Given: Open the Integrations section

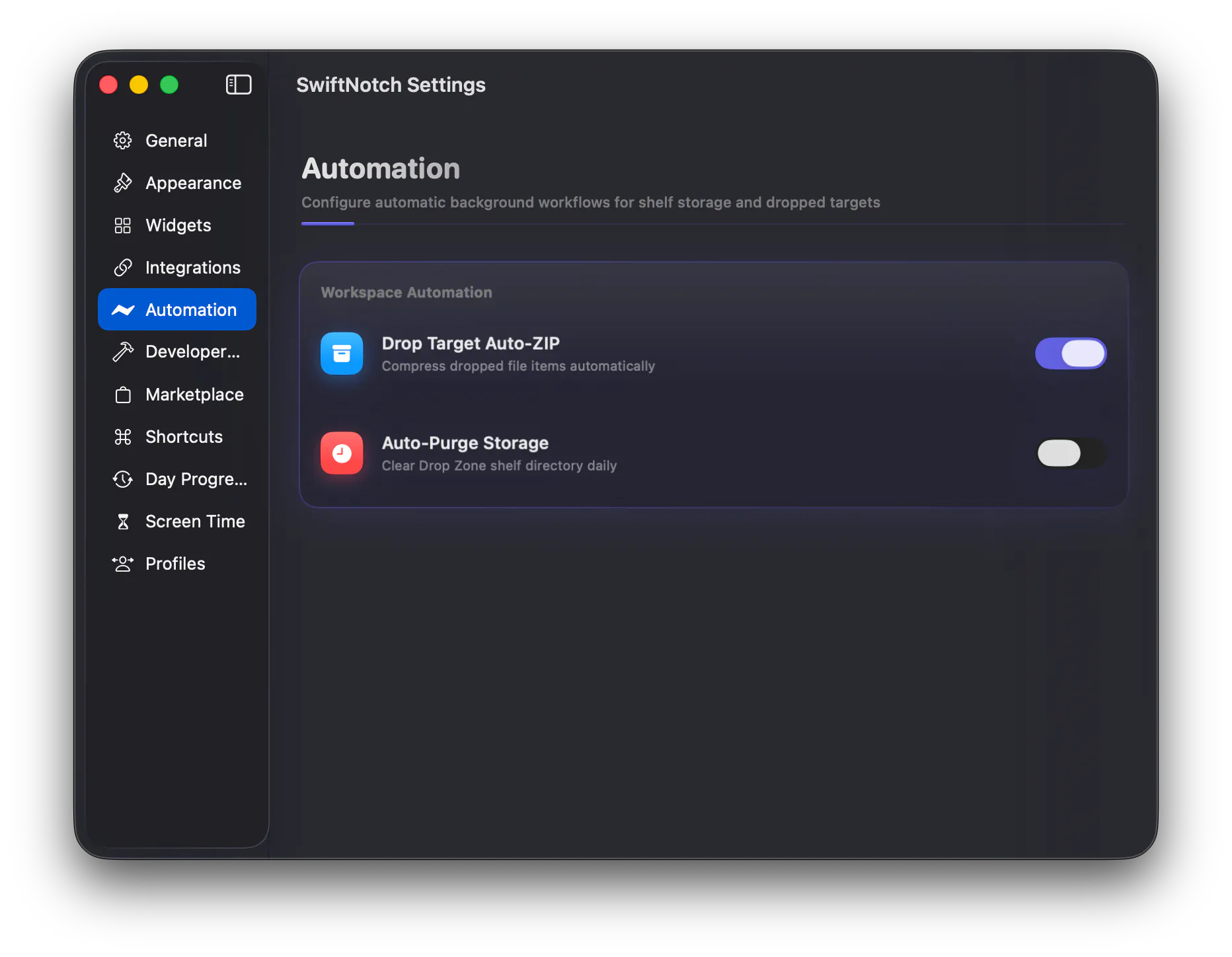Looking at the screenshot, I should (177, 268).
